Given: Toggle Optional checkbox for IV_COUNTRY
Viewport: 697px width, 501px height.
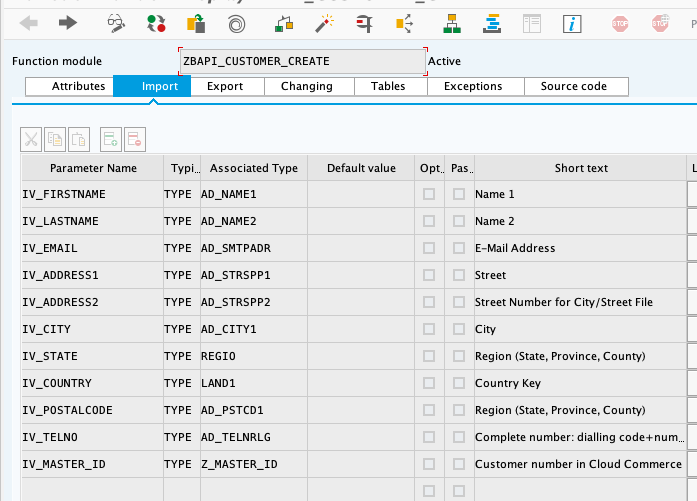Looking at the screenshot, I should click(429, 383).
